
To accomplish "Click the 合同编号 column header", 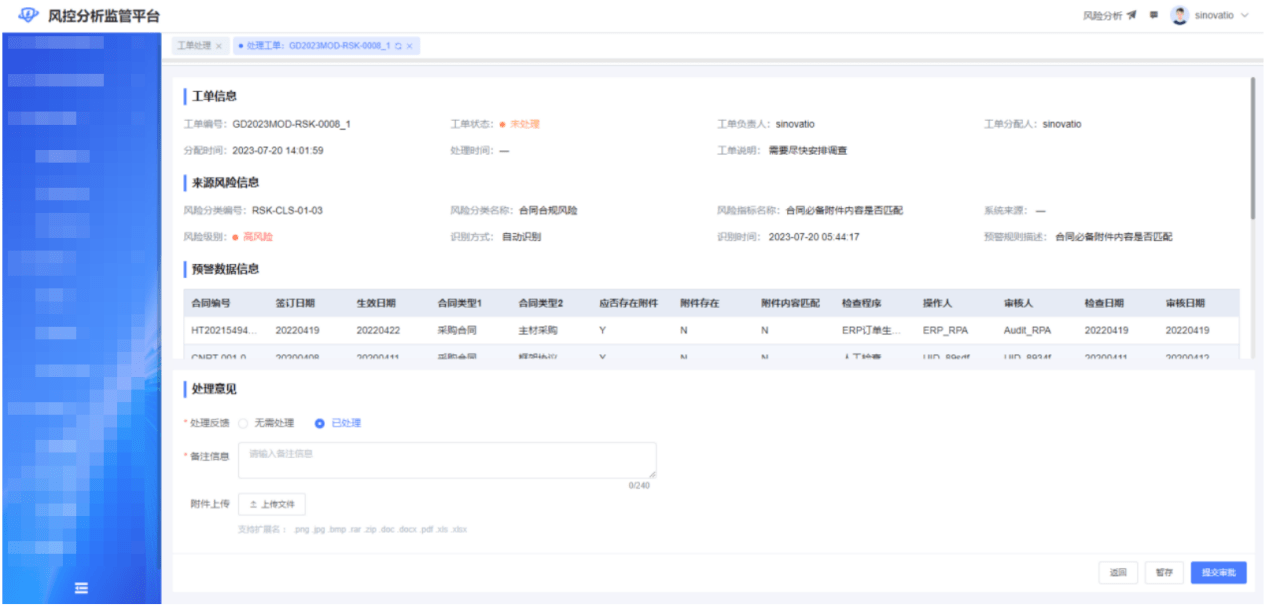I will (x=211, y=303).
